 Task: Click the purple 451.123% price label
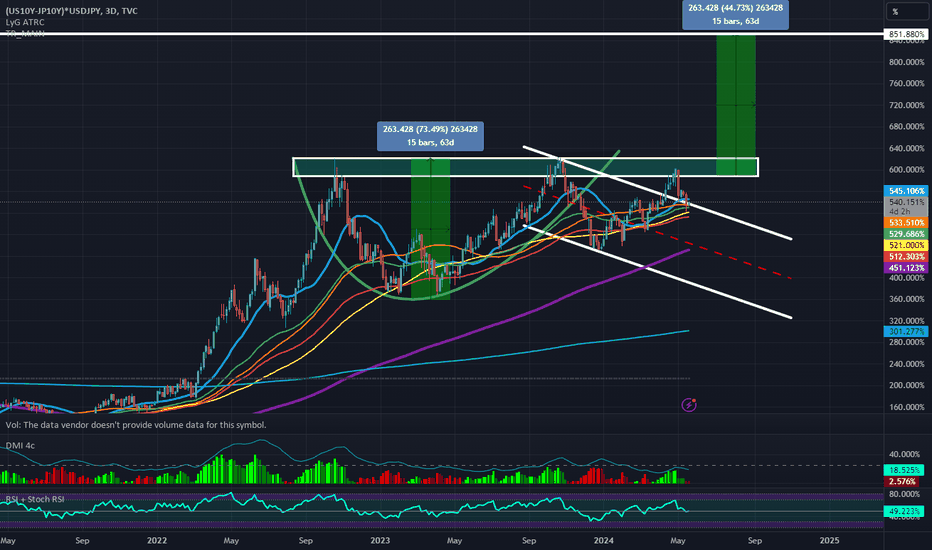pos(906,268)
